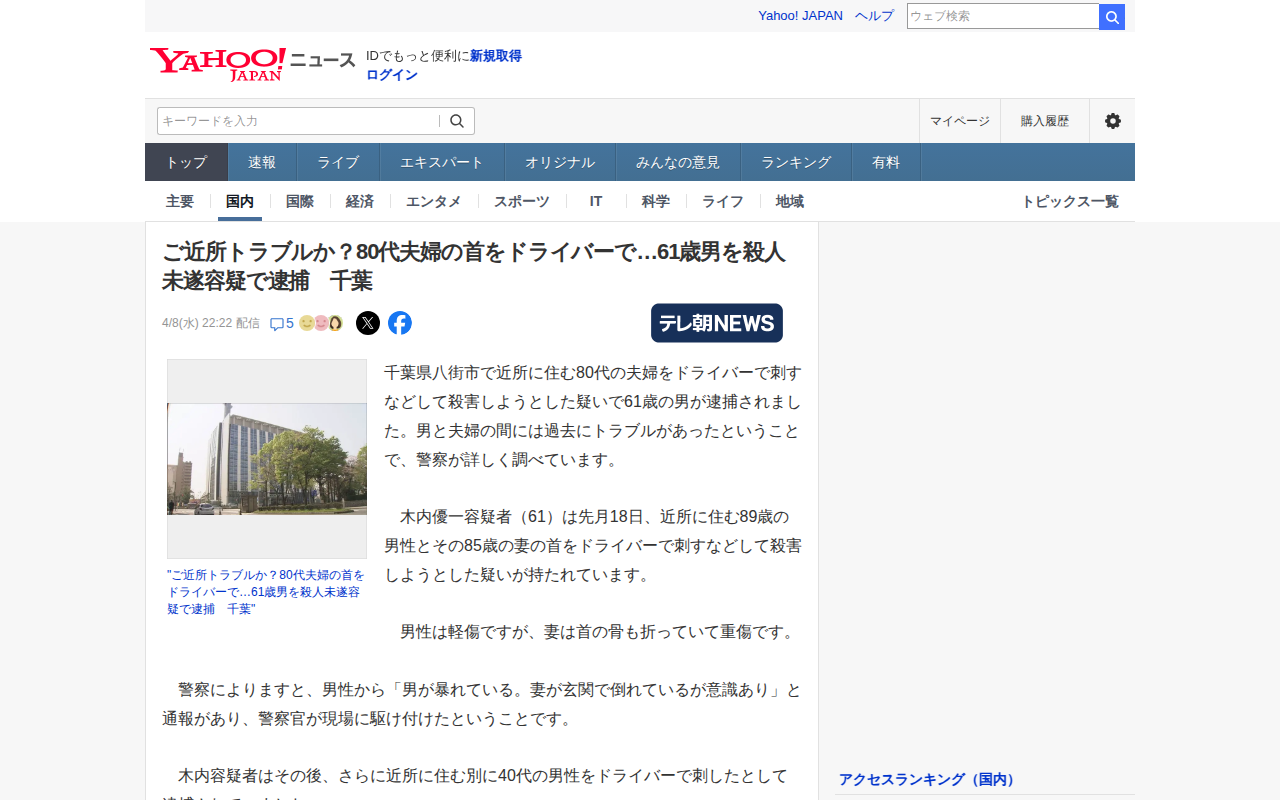Screen dimensions: 1280x800
Task: Open the 購入履歴 button
Action: 1044,121
